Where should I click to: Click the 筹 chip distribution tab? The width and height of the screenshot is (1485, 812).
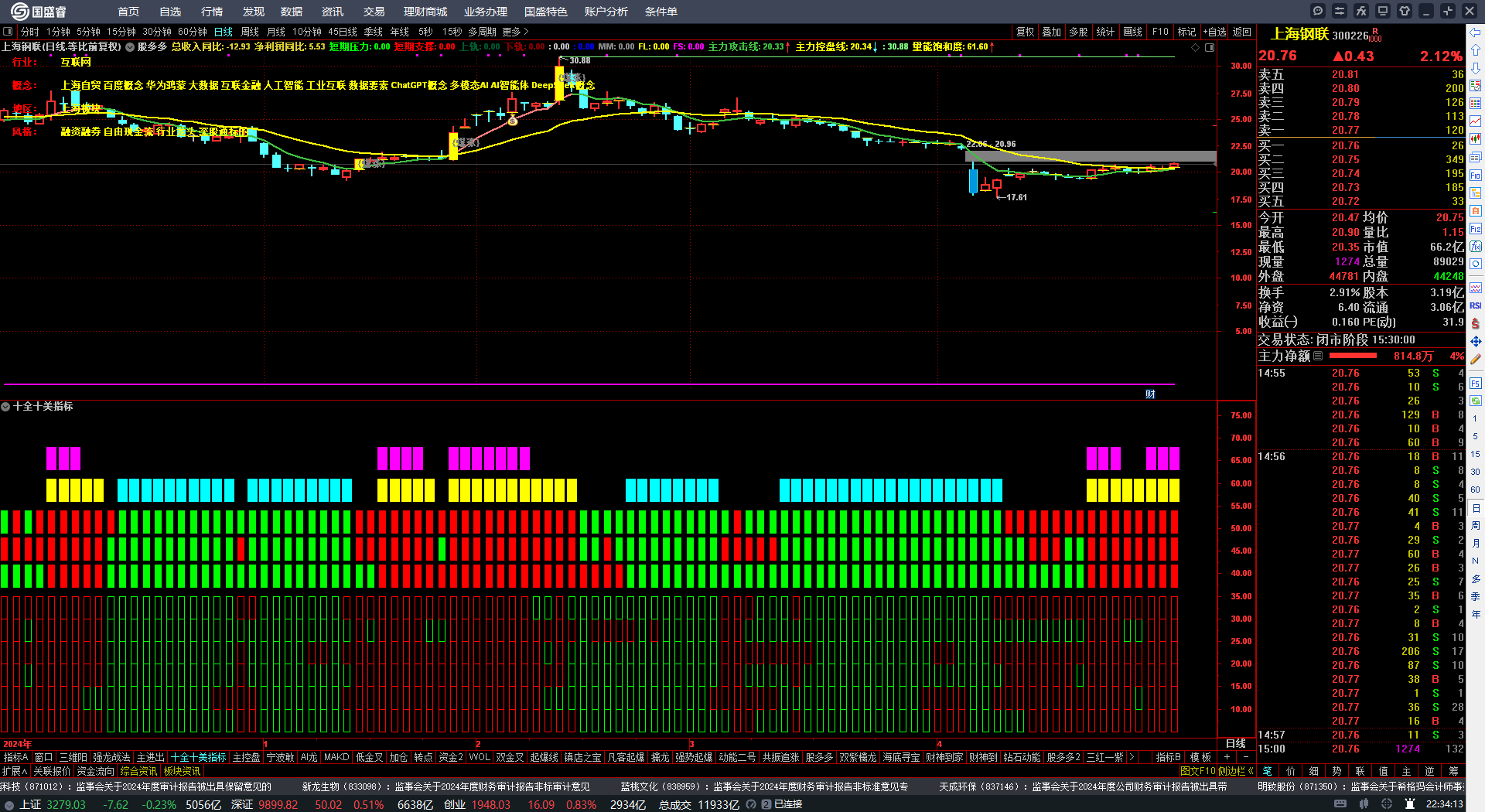1453,771
